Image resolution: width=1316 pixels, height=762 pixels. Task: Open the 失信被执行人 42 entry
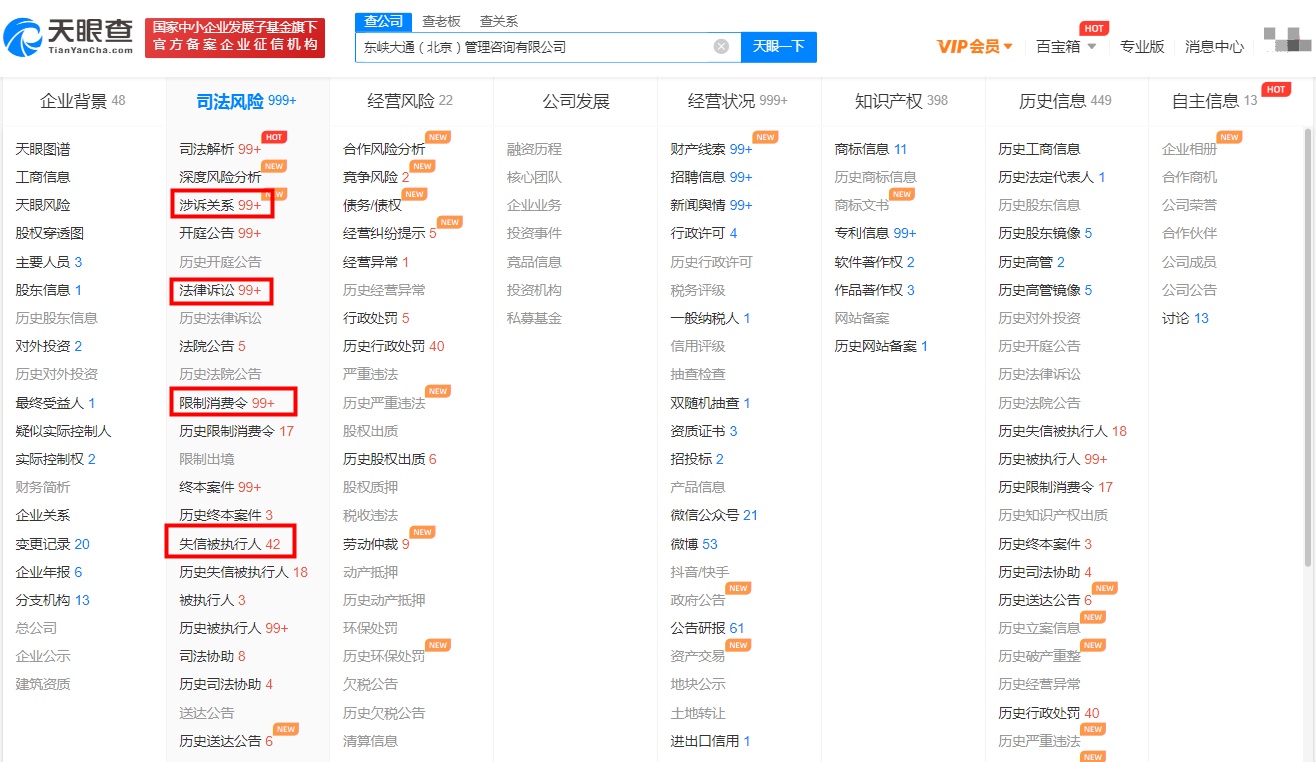point(230,544)
